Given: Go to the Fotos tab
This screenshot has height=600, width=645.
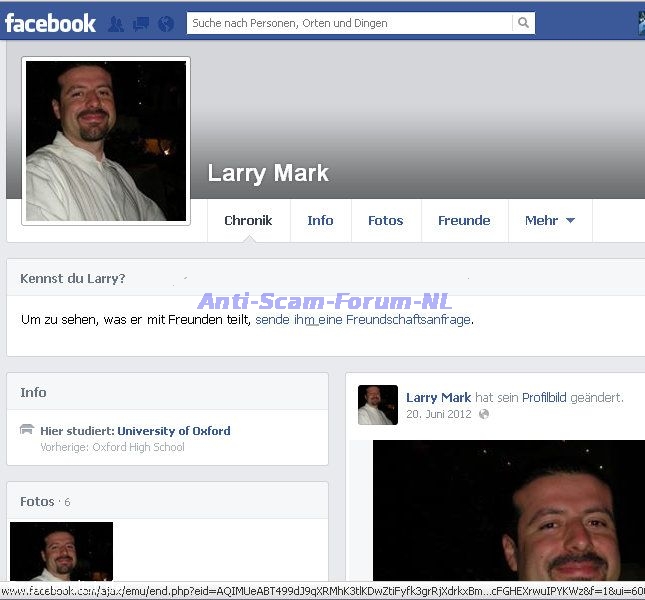Looking at the screenshot, I should [x=385, y=221].
